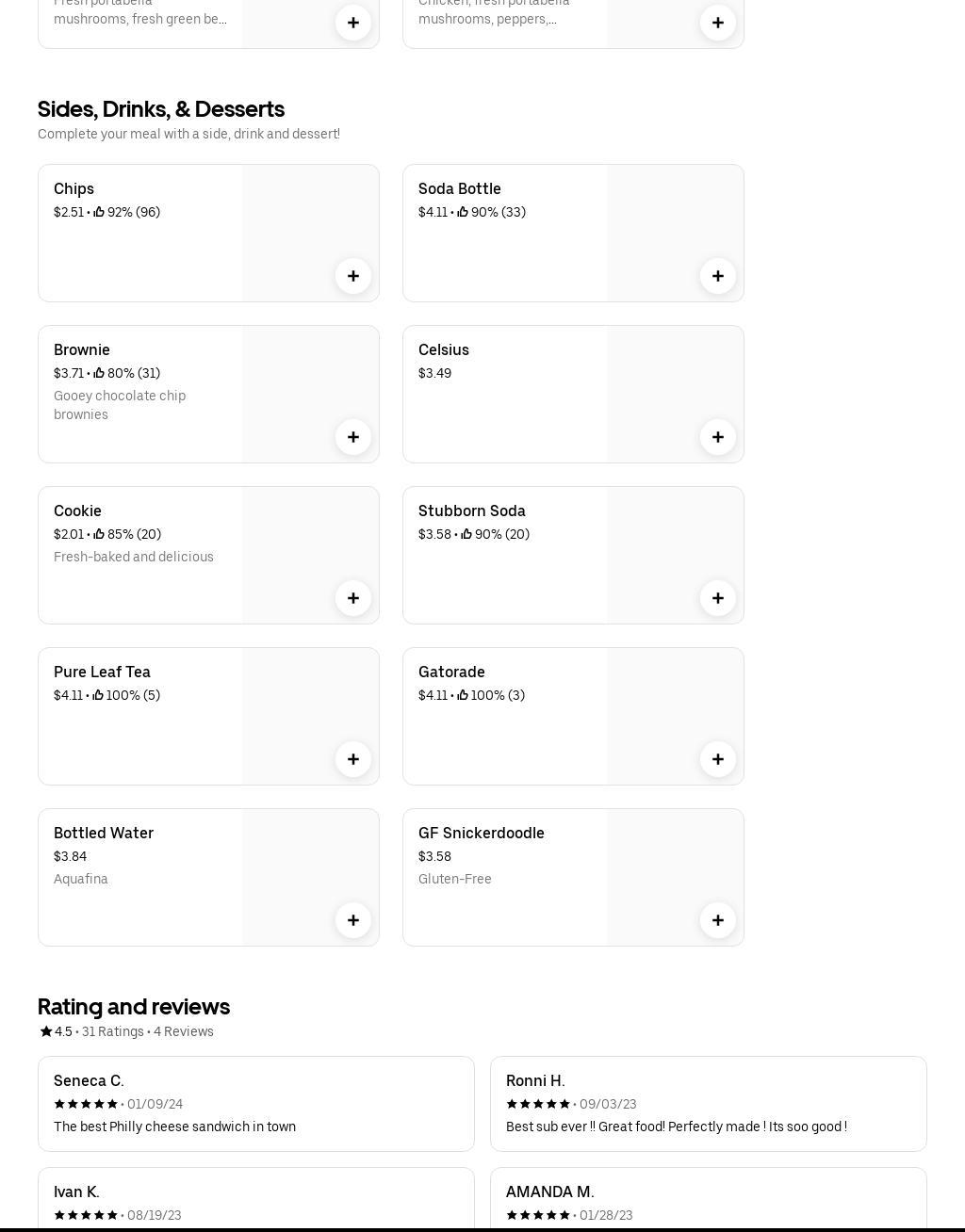Select the GF Snickerdoodle item title
965x1232 pixels.
point(481,834)
